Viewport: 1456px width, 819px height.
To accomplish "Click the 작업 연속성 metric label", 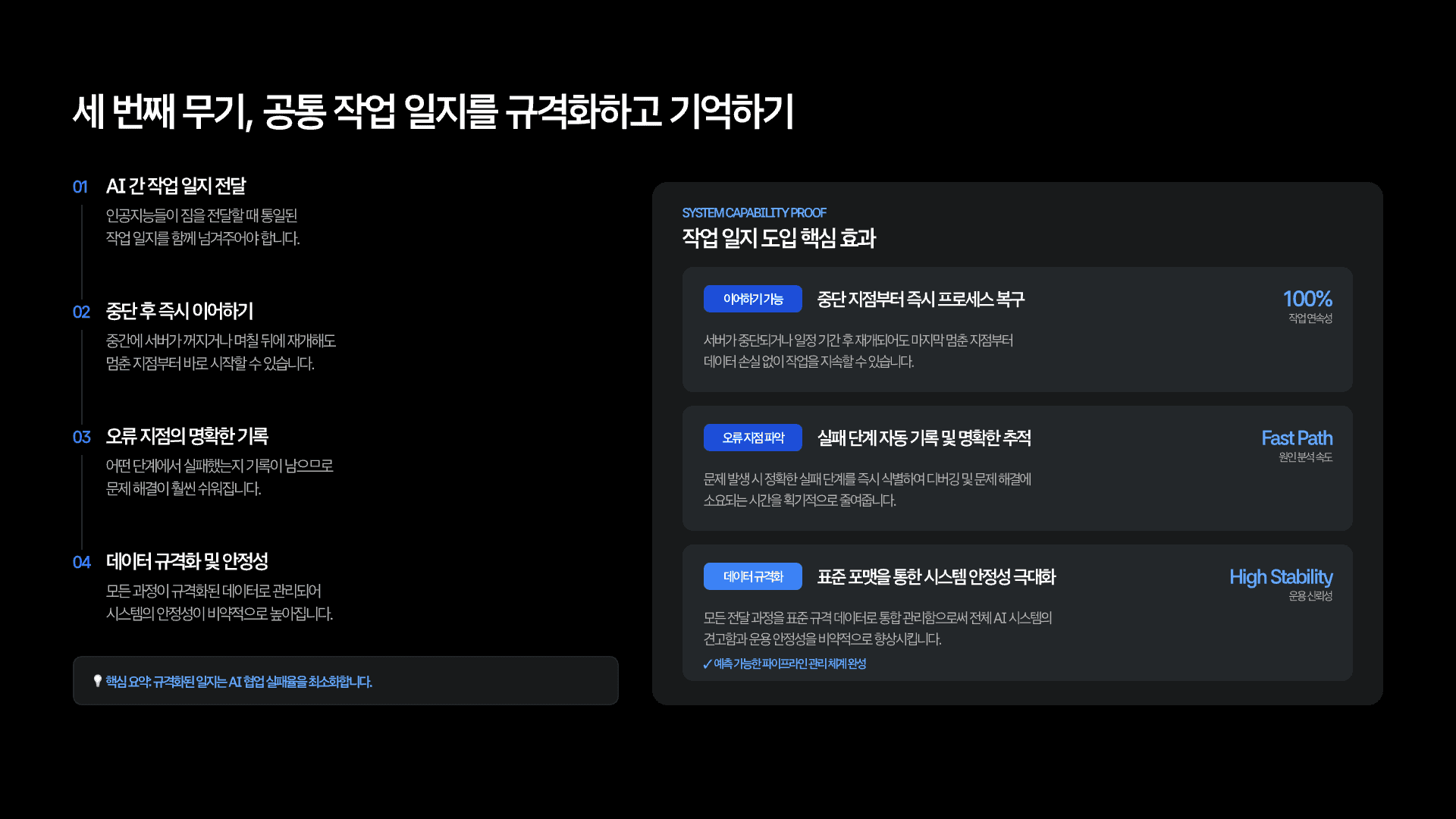I will [1310, 318].
